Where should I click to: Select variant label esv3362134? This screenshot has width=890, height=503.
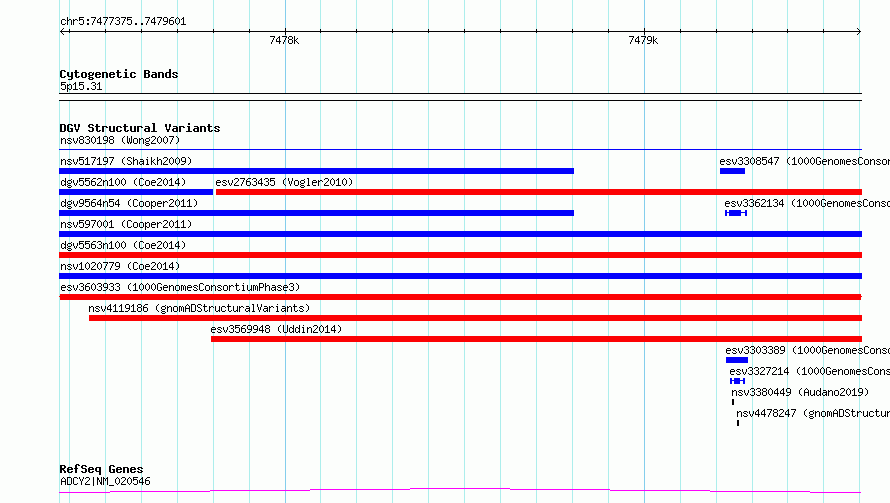807,203
